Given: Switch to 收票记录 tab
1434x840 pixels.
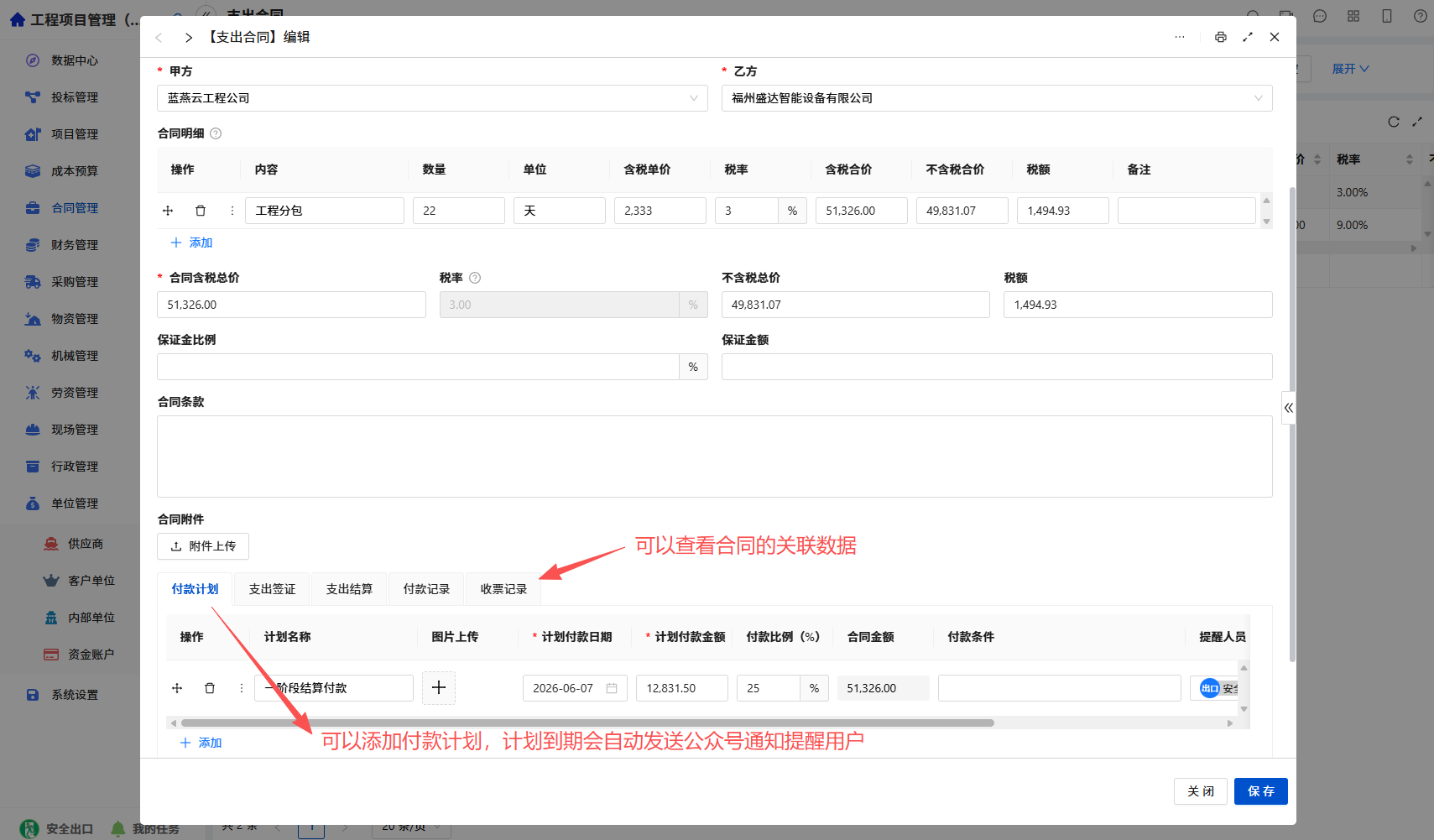Looking at the screenshot, I should click(503, 589).
